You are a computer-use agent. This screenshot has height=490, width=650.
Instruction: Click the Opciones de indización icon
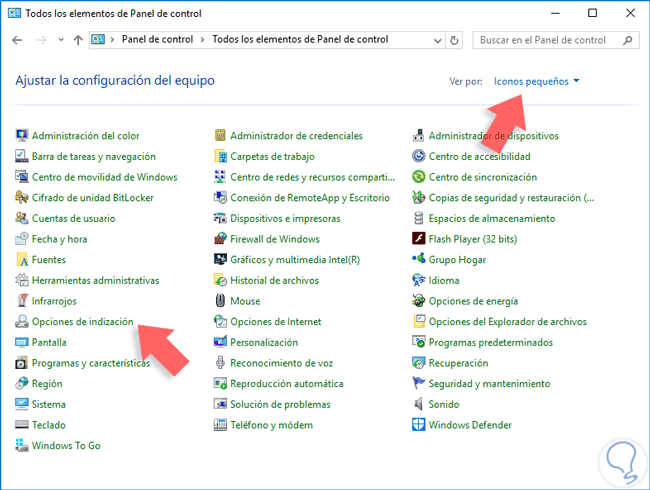tap(22, 322)
